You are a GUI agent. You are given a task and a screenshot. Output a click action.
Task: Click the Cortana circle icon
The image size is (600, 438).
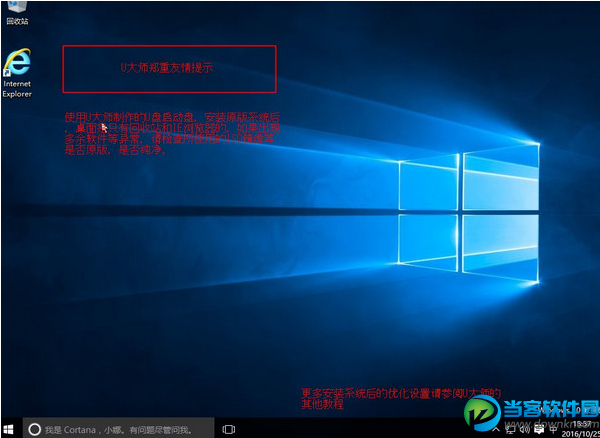[x=34, y=429]
